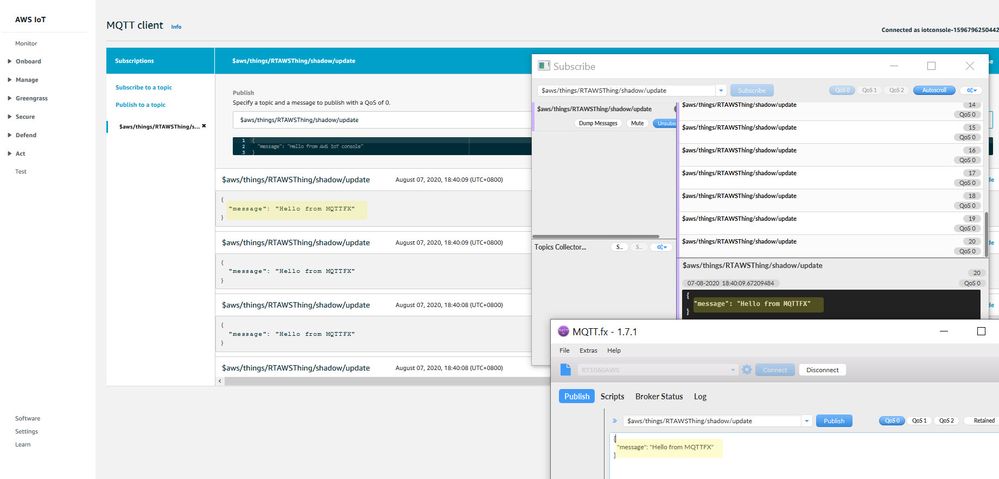This screenshot has width=999, height=479.
Task: Click the AWS console publish topic field
Action: pos(382,120)
